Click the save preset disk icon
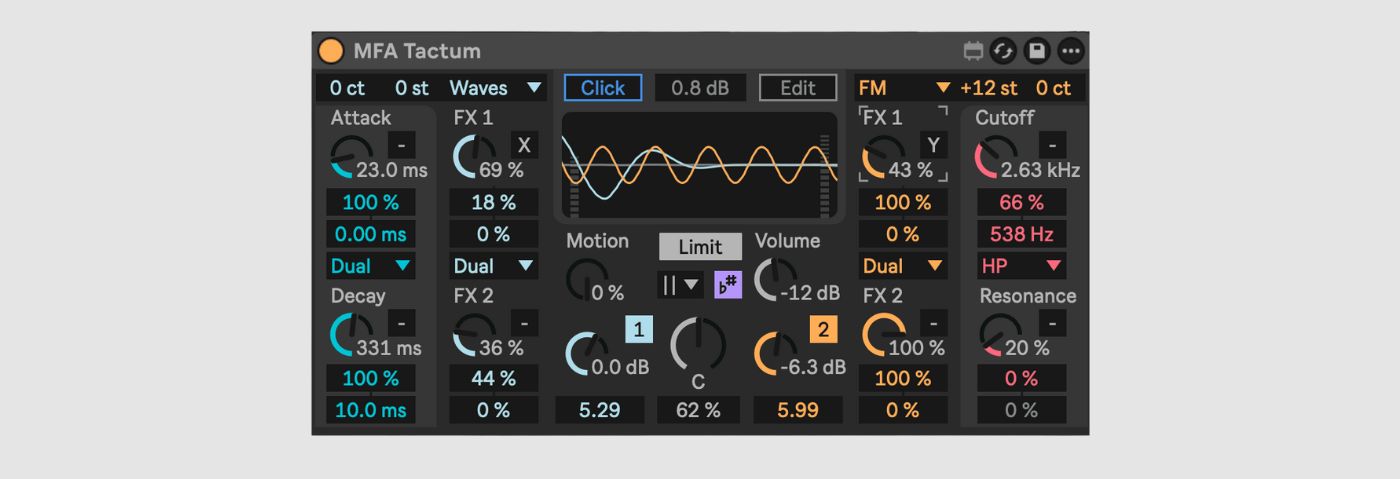1400x479 pixels. pyautogui.click(x=1037, y=51)
